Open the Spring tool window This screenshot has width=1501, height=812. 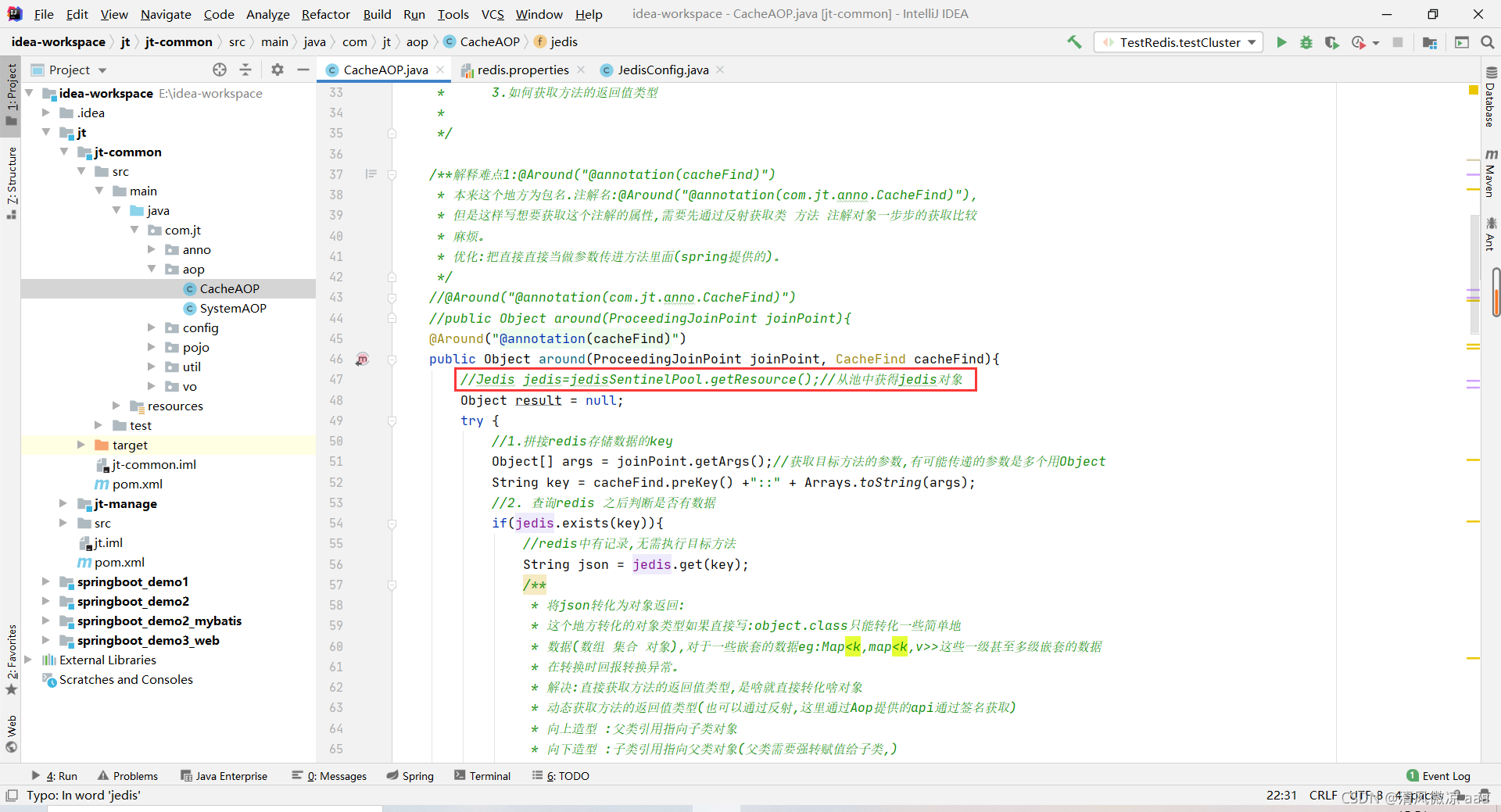click(x=410, y=776)
